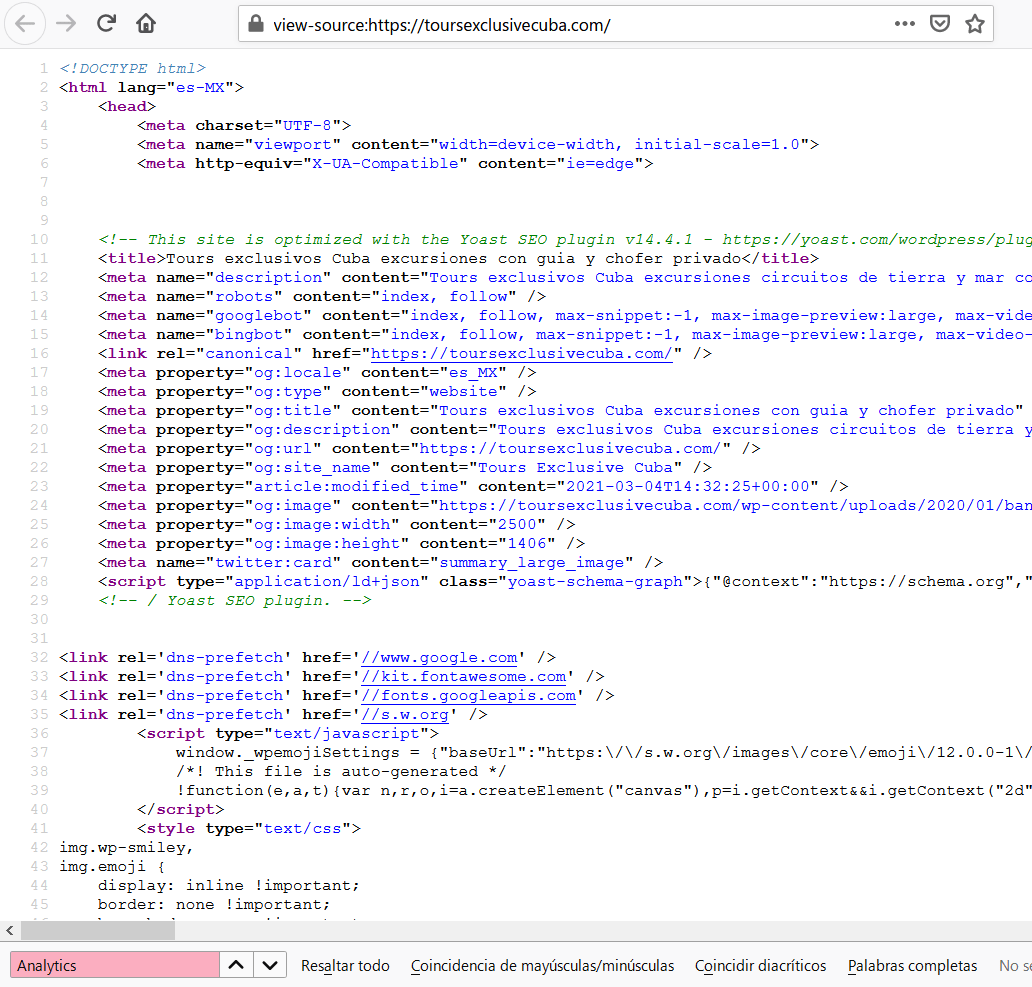Image resolution: width=1032 pixels, height=987 pixels.
Task: Click the 'This file is auto-generated' comment
Action: pyautogui.click(x=340, y=772)
